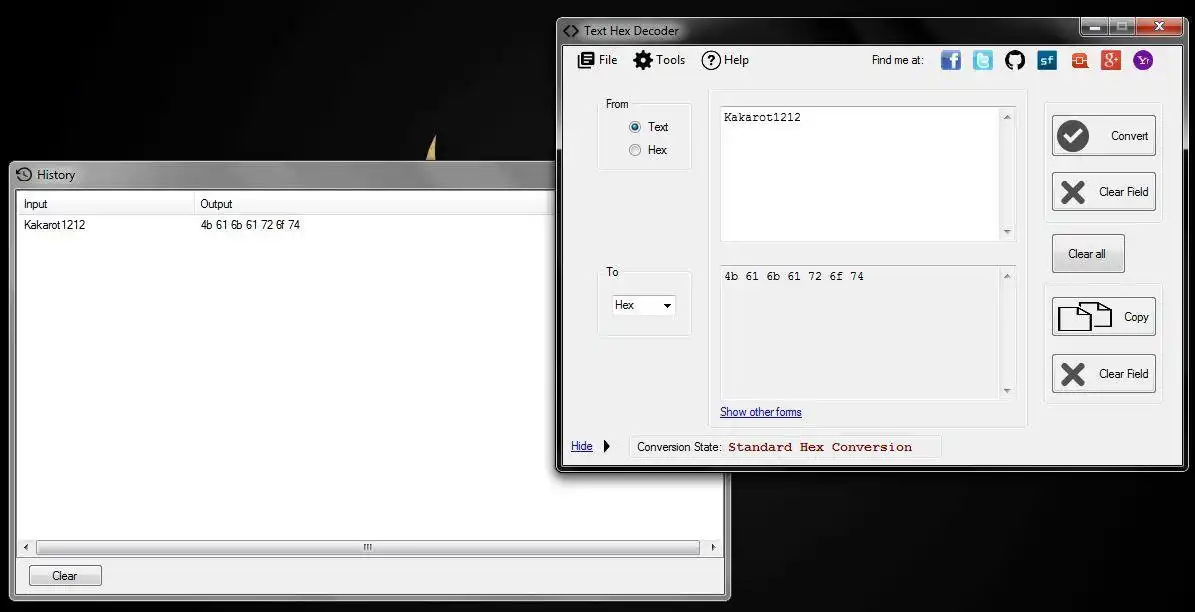
Task: Click the 4b 61 6b 61 72 6f 74 History cell
Action: pyautogui.click(x=250, y=225)
